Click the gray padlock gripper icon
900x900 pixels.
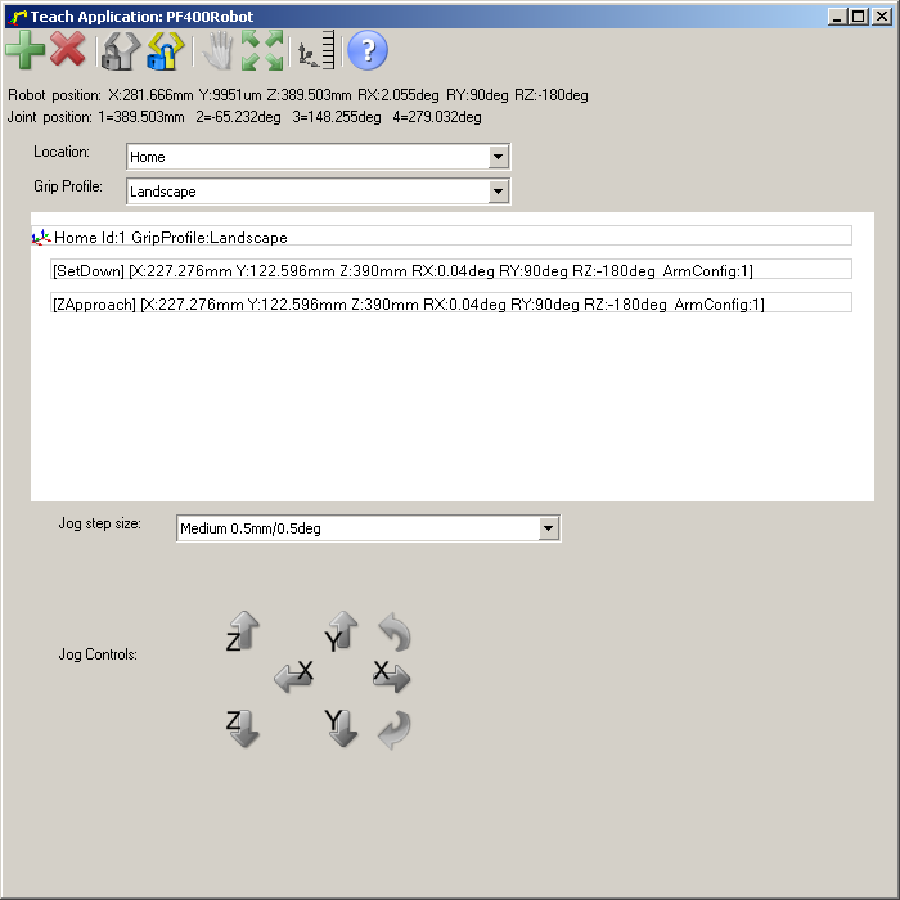[x=118, y=50]
